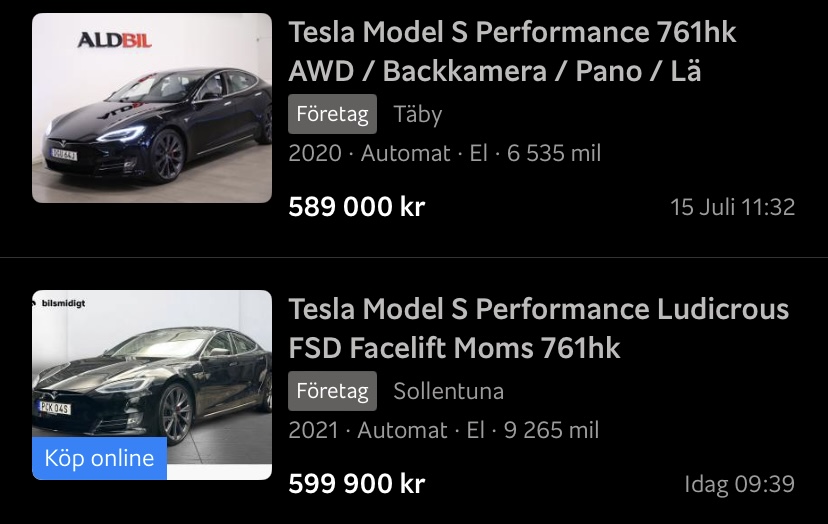Image resolution: width=828 pixels, height=524 pixels.
Task: Click the 6 535 mil mileage text
Action: point(554,154)
